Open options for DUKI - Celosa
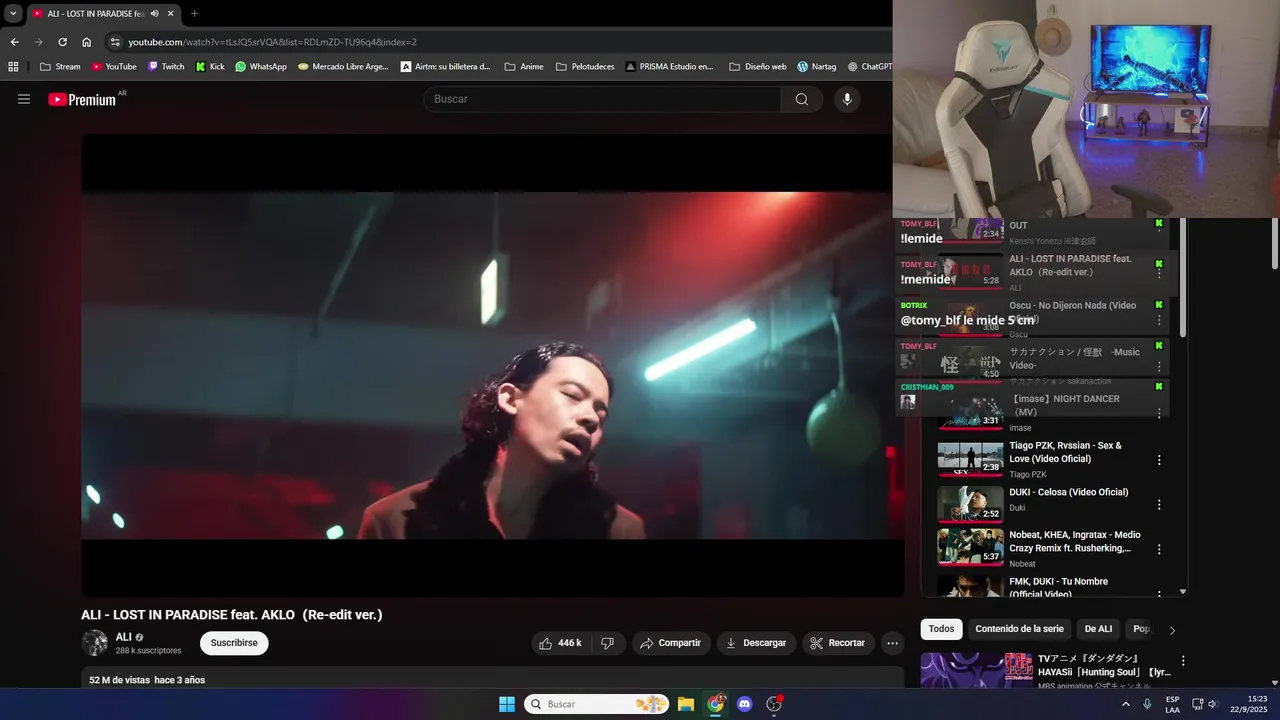 1159,505
